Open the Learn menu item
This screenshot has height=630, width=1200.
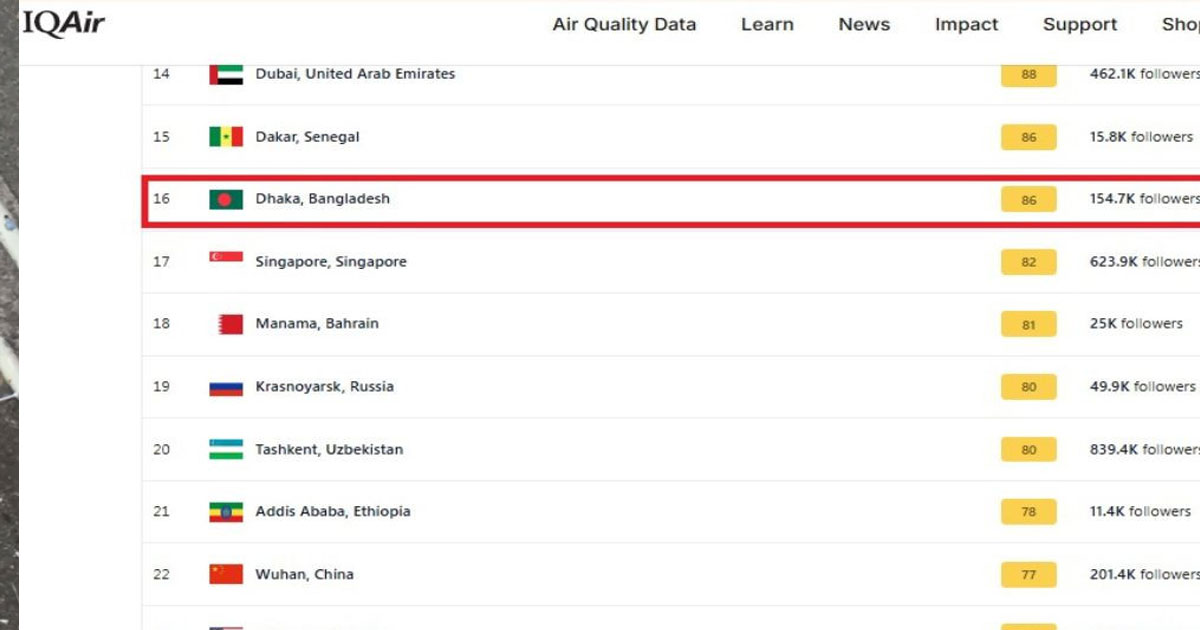tap(767, 25)
